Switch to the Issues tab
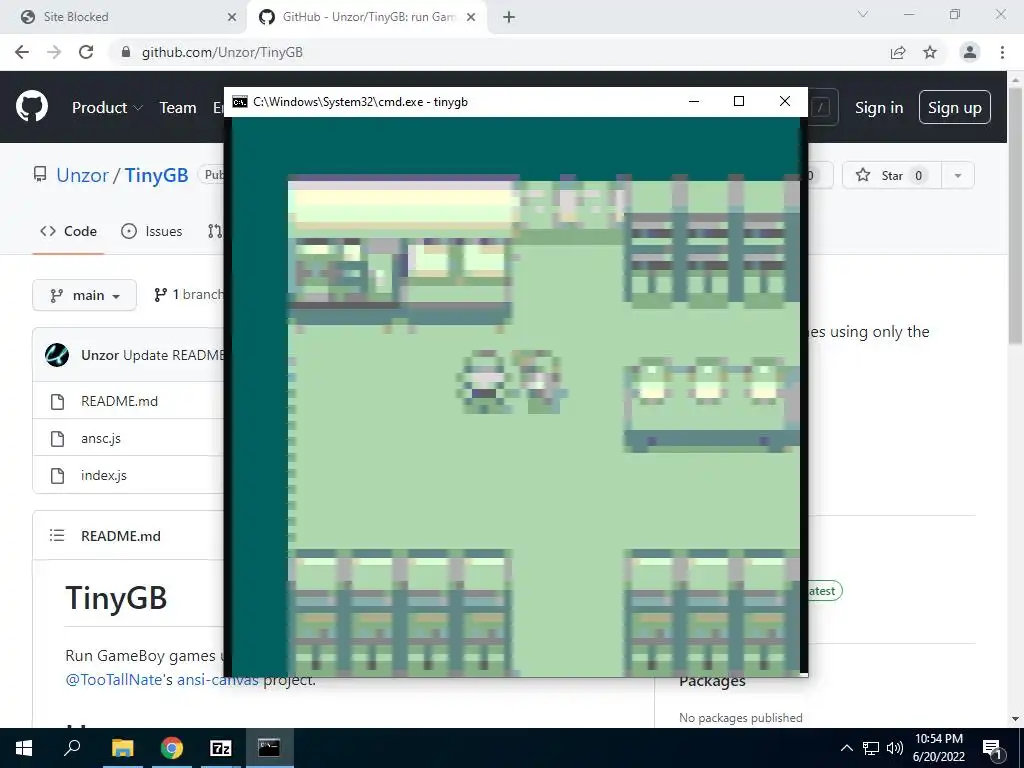 coord(152,231)
